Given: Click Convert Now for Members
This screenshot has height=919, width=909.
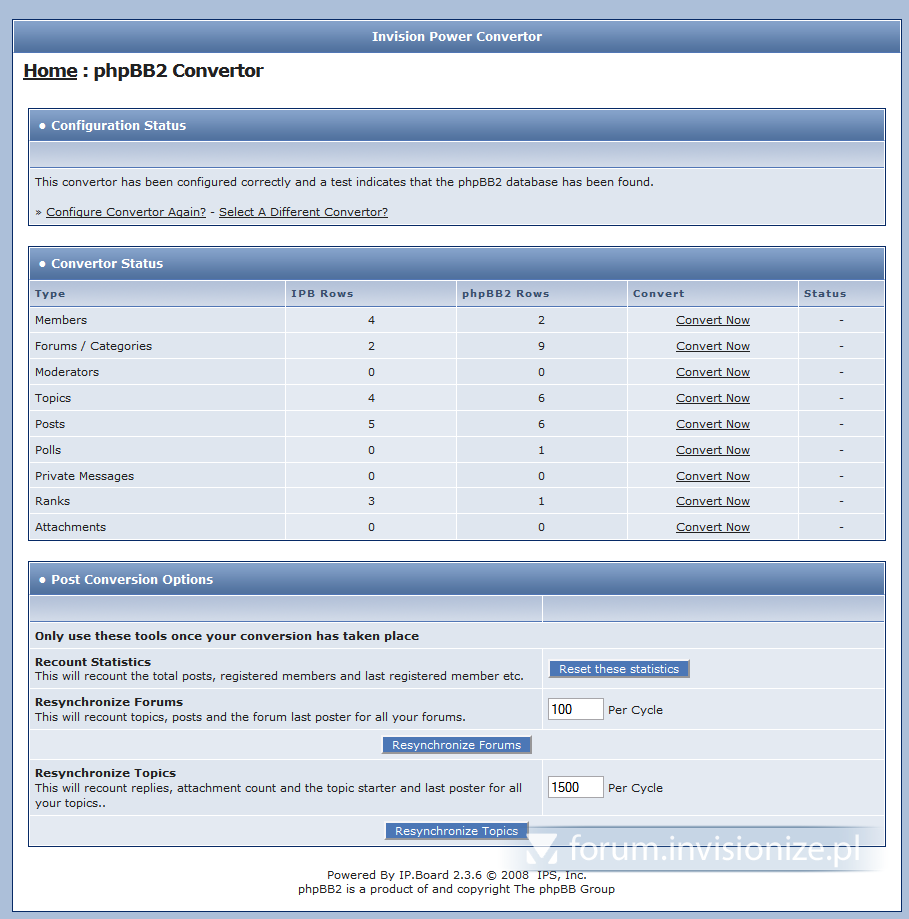Looking at the screenshot, I should pos(712,320).
